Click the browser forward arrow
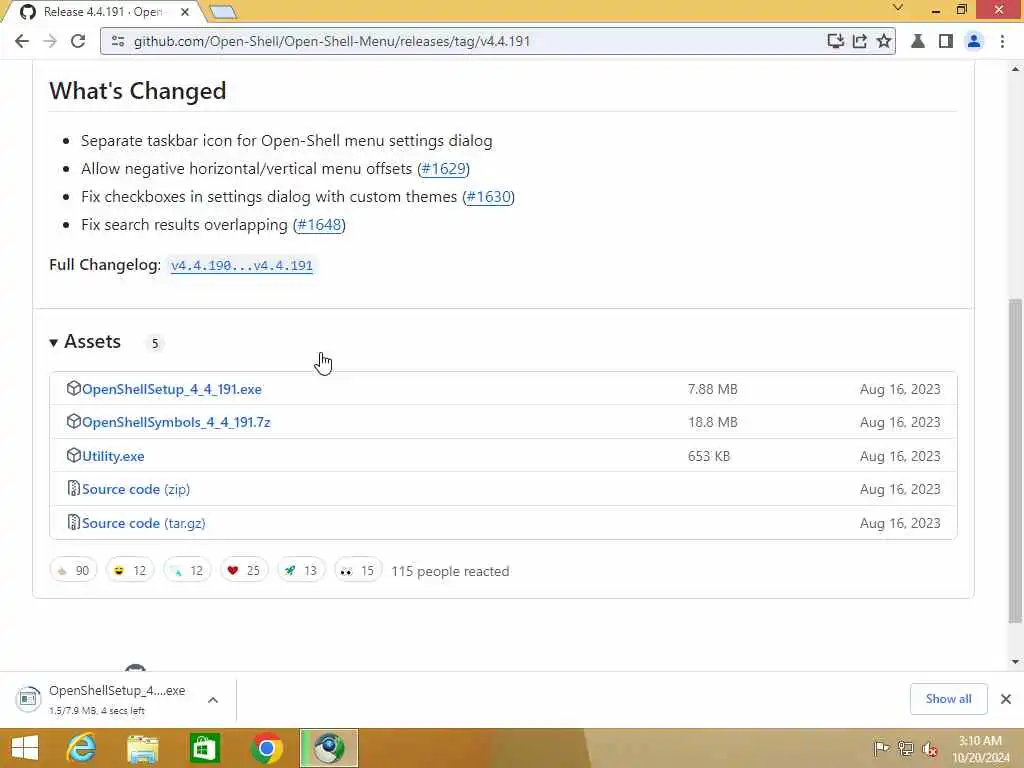1024x768 pixels. click(x=50, y=41)
